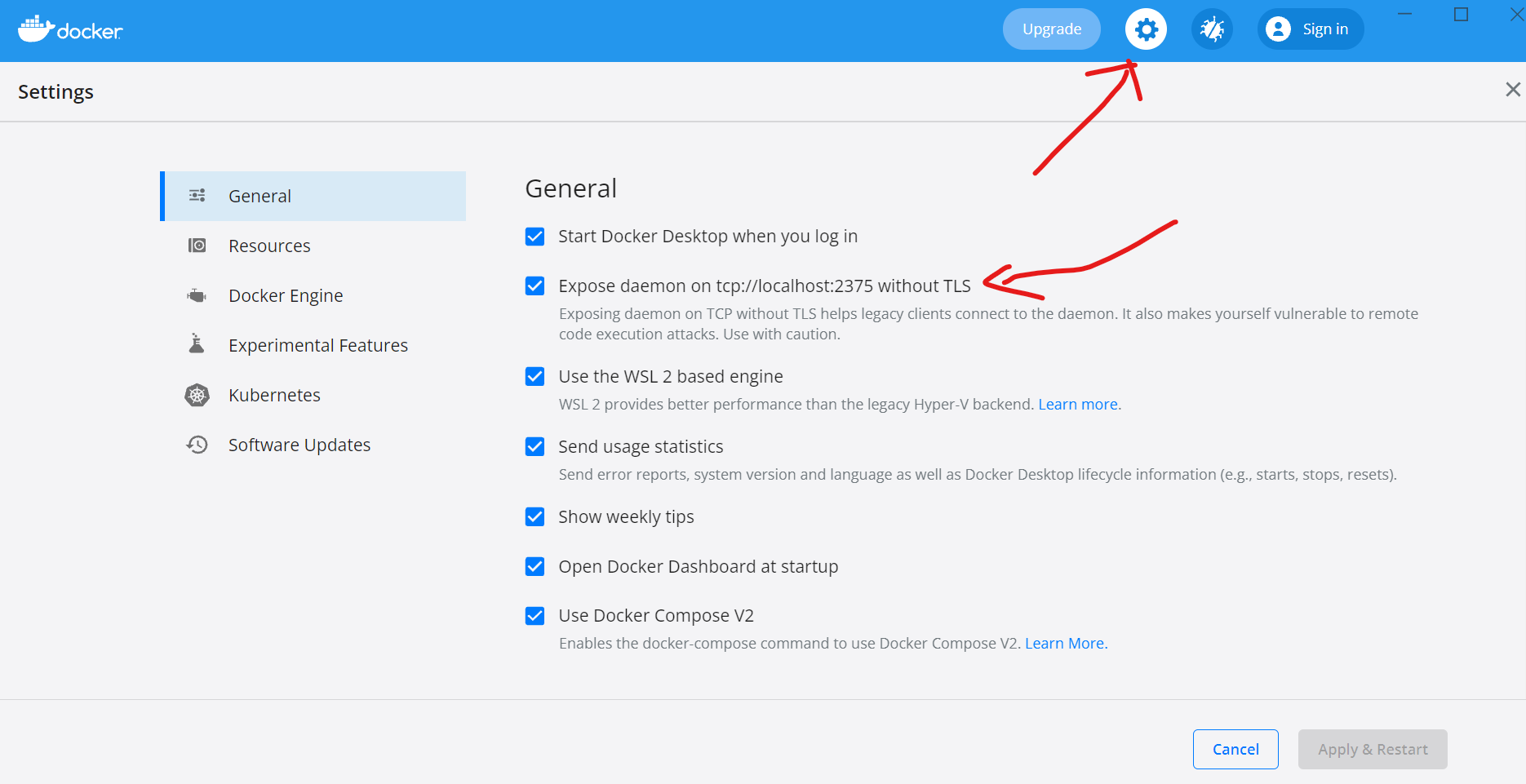Uncheck Show weekly tips
The height and width of the screenshot is (784, 1526).
pos(535,517)
